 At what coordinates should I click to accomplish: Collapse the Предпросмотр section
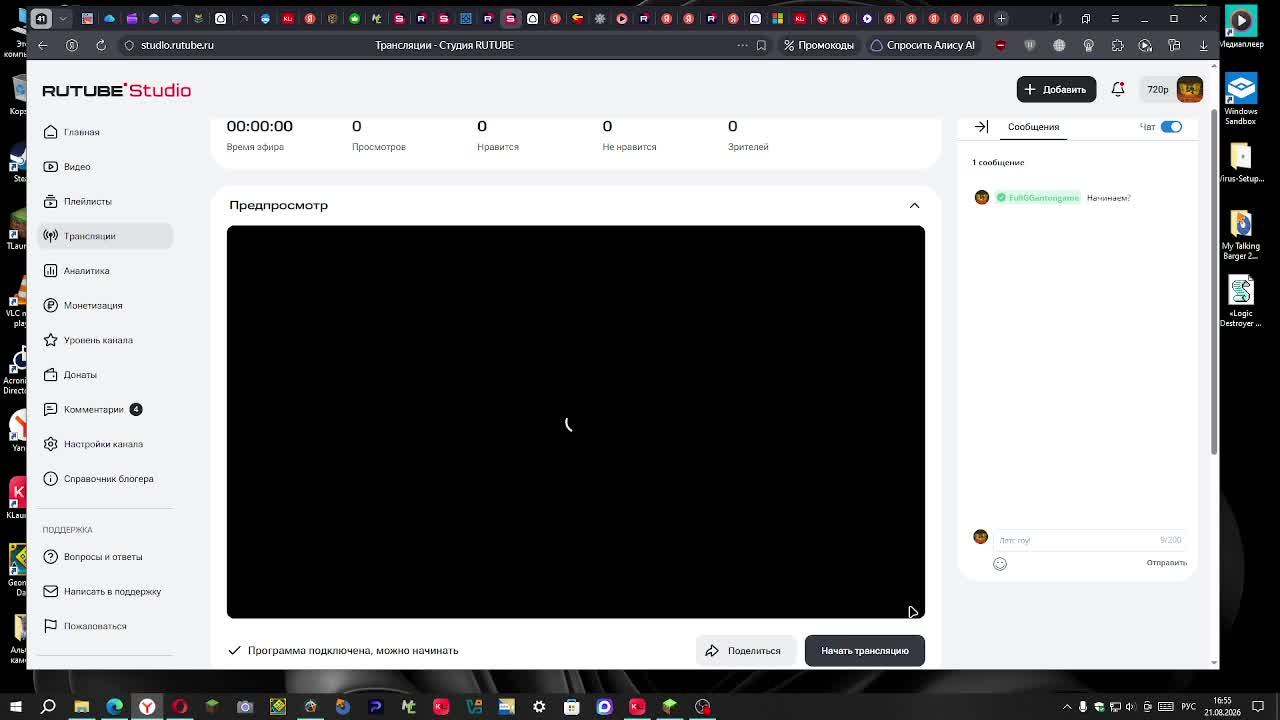[914, 205]
